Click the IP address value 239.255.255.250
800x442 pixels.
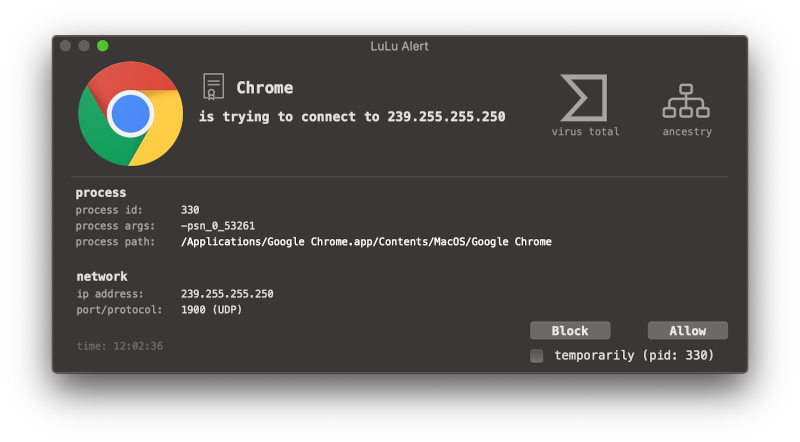tap(227, 293)
